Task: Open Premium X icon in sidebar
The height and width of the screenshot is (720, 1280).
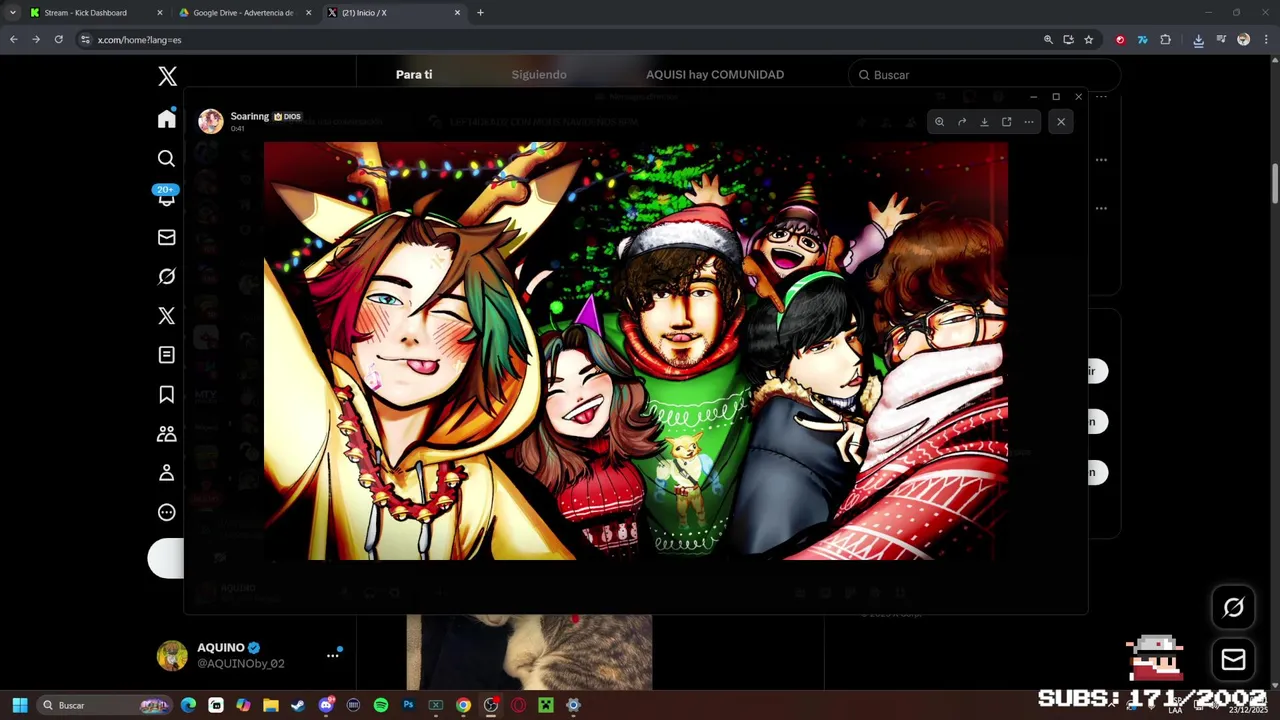Action: click(x=167, y=316)
